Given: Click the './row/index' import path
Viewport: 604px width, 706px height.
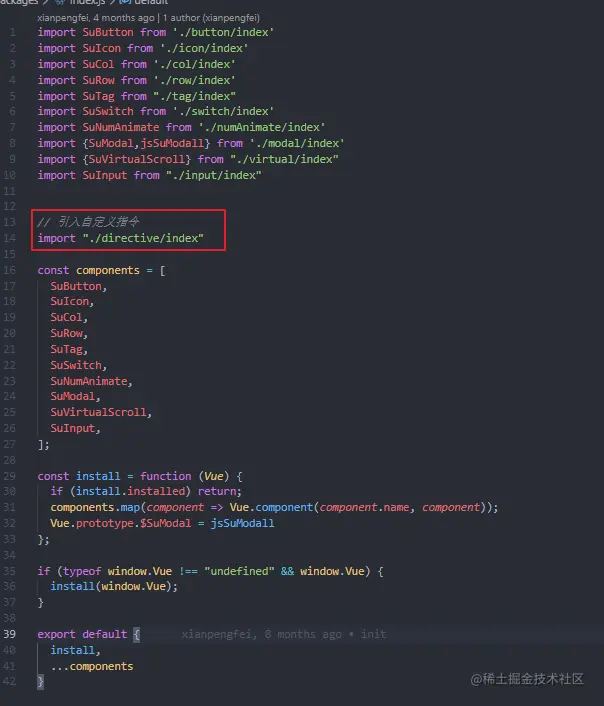Looking at the screenshot, I should 195,80.
